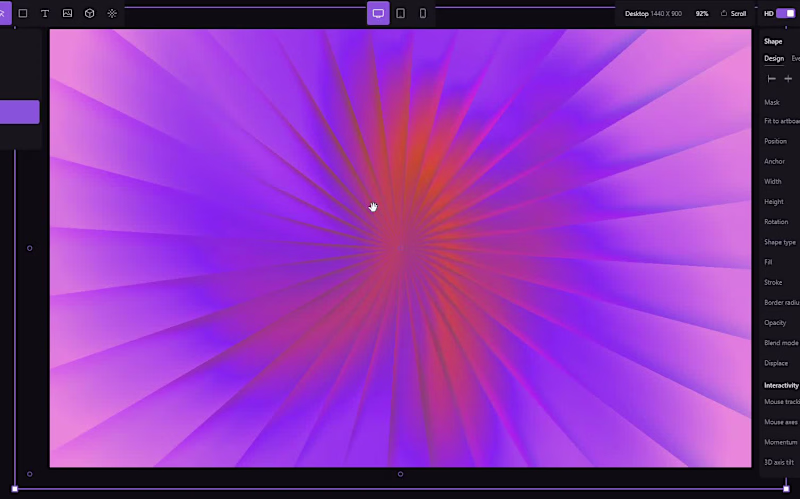The width and height of the screenshot is (800, 499).
Task: Click the Fill property label
Action: 768,262
